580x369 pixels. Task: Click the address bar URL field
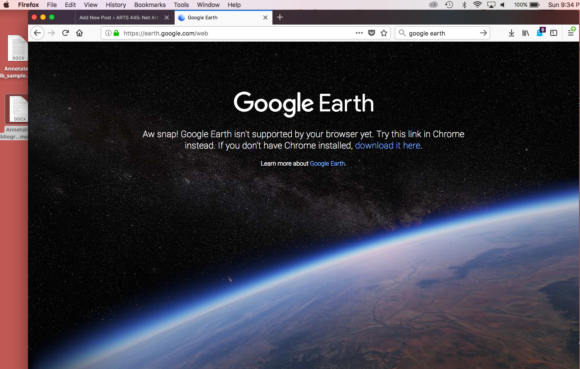pos(237,33)
